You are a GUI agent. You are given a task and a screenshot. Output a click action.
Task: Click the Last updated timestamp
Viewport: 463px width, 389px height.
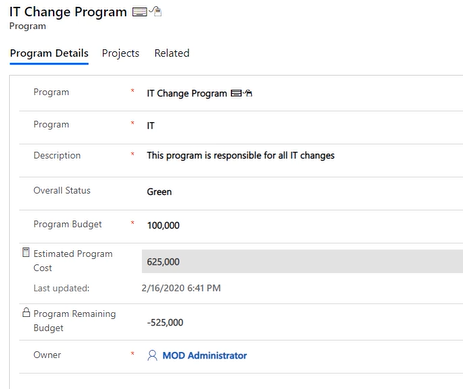(x=181, y=288)
